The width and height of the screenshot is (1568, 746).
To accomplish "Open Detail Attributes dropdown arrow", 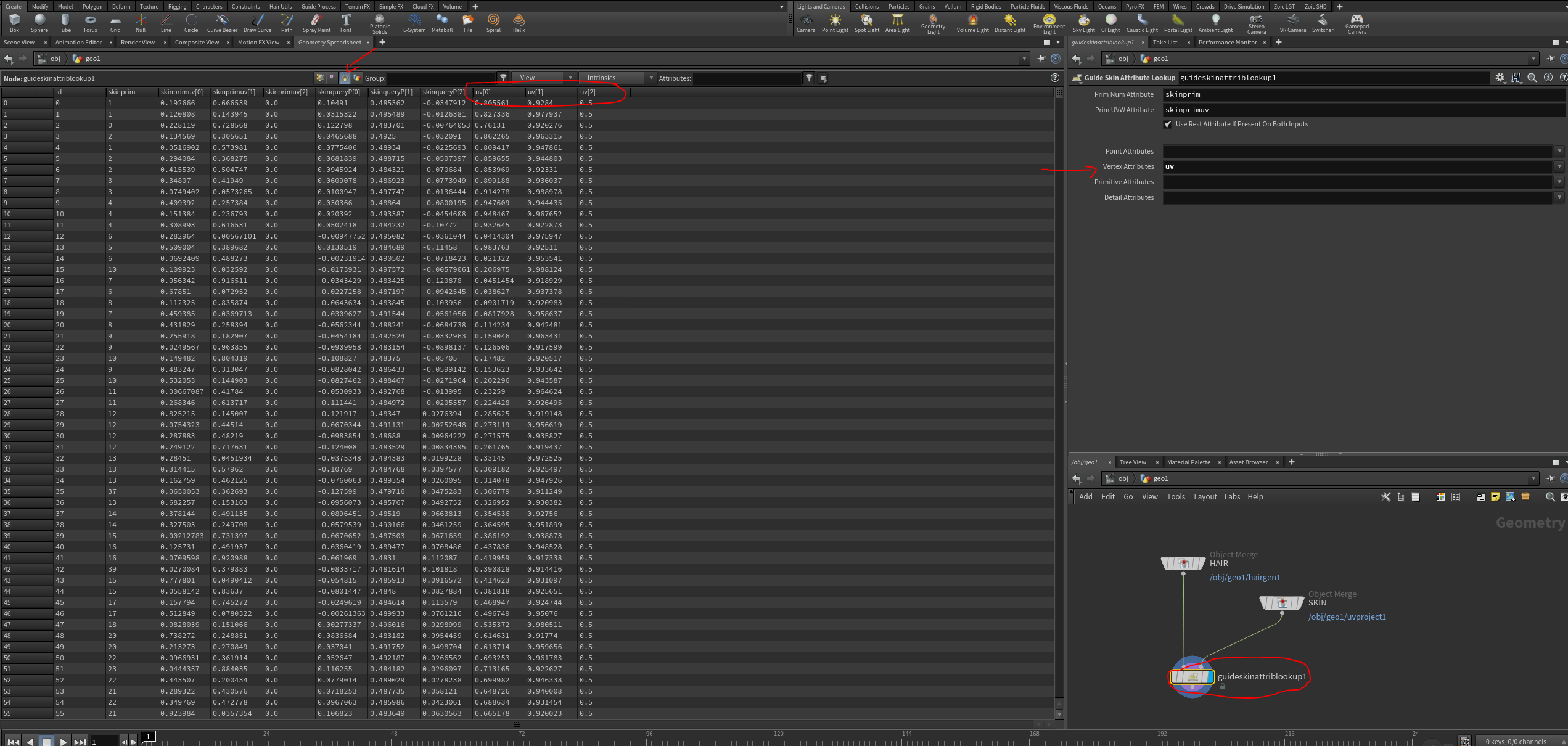I will coord(1559,197).
